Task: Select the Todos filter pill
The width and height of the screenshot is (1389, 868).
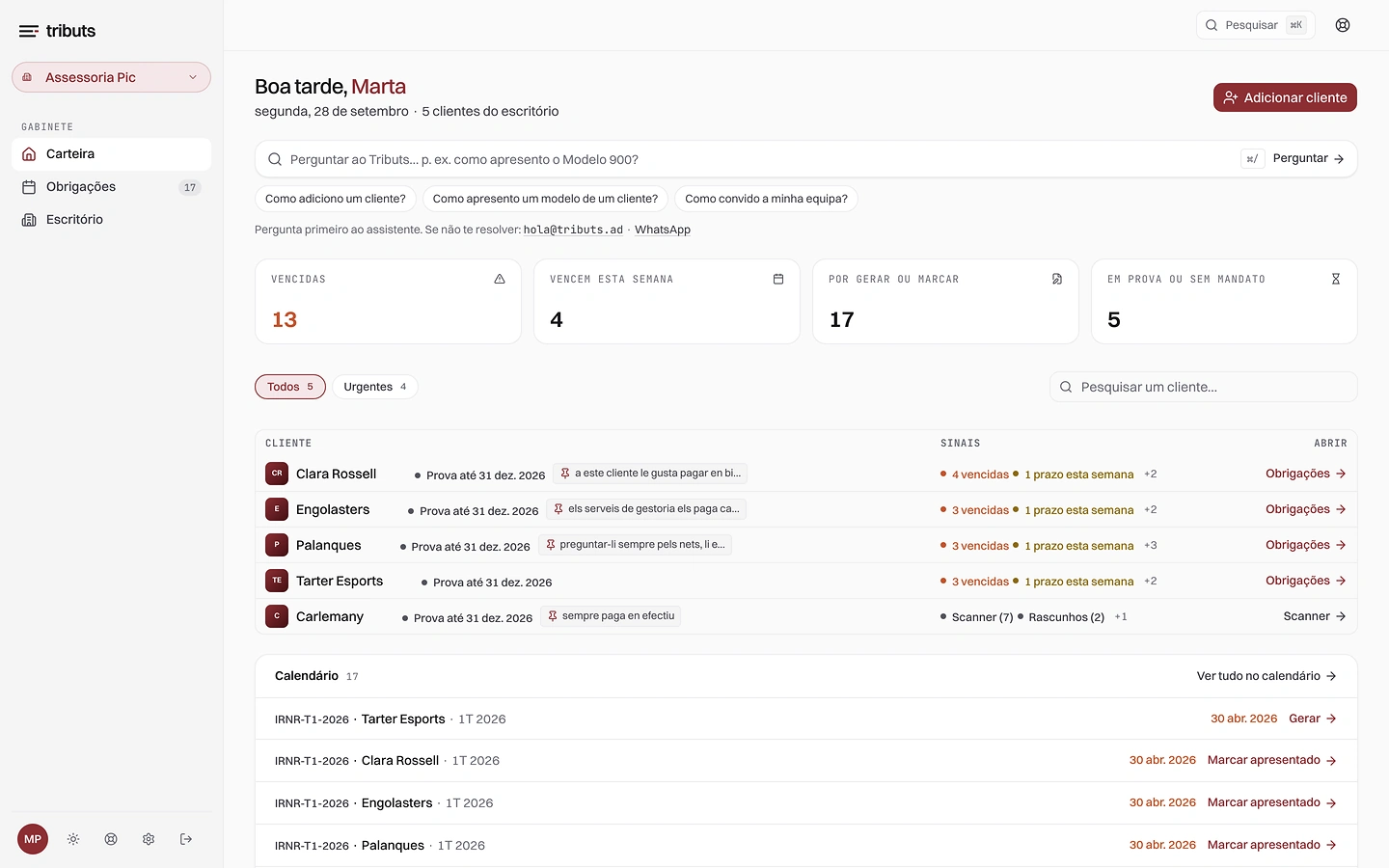Action: click(290, 387)
